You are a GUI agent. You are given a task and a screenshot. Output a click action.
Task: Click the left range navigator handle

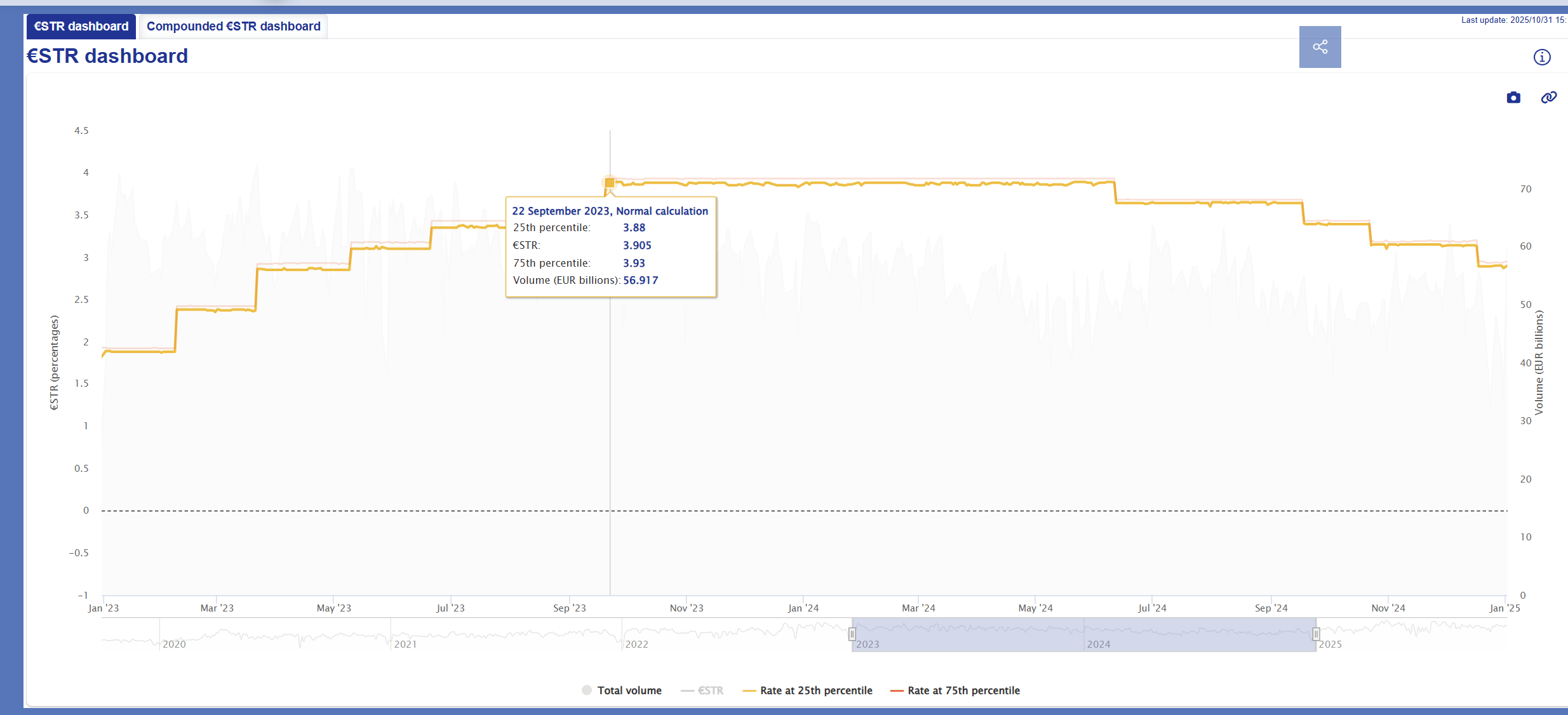(852, 634)
